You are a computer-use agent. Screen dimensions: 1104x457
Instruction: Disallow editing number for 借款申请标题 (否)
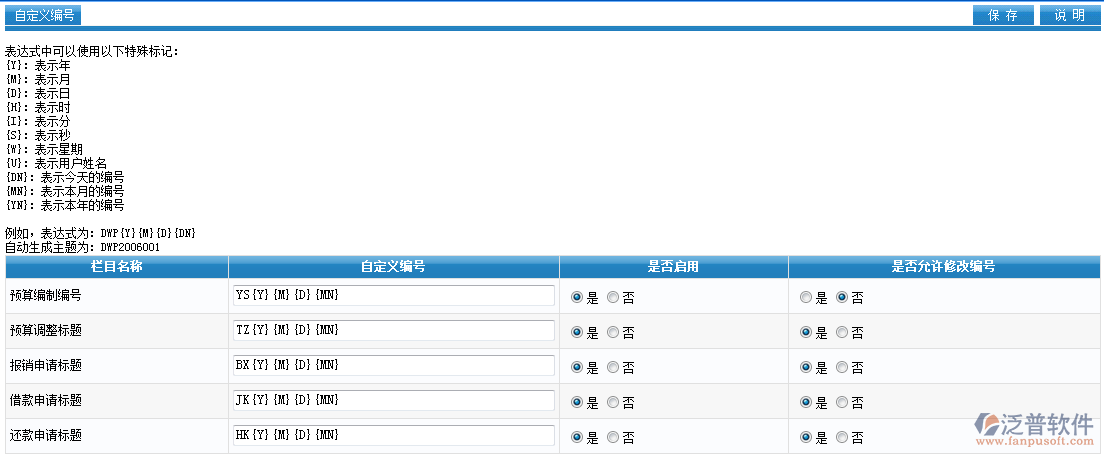(x=841, y=402)
